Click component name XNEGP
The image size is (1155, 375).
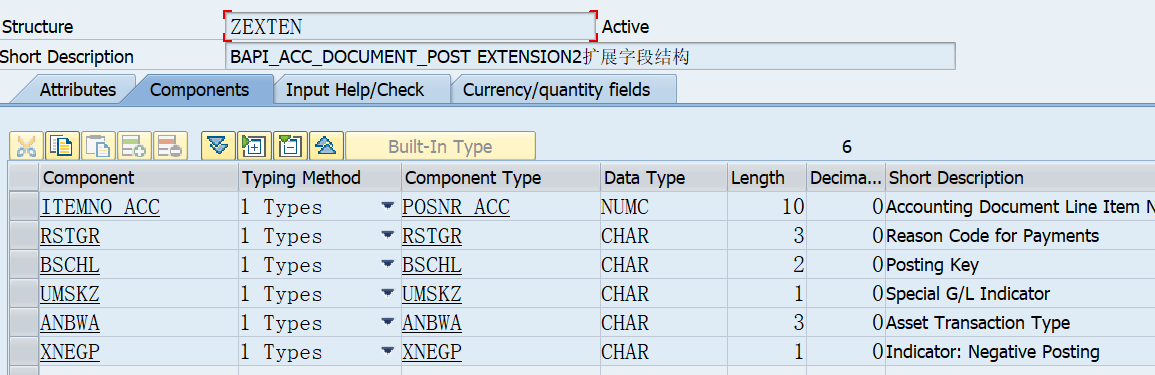click(x=70, y=351)
